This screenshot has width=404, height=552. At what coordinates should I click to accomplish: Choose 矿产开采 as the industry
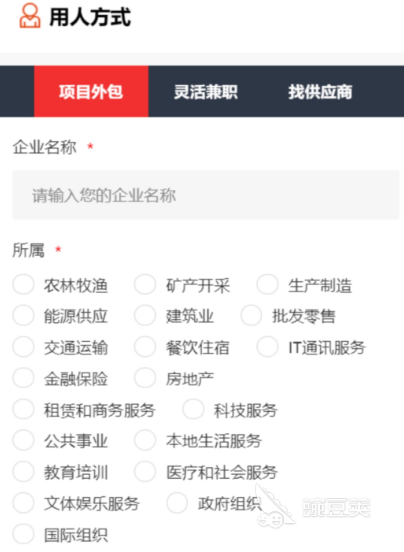click(x=145, y=284)
